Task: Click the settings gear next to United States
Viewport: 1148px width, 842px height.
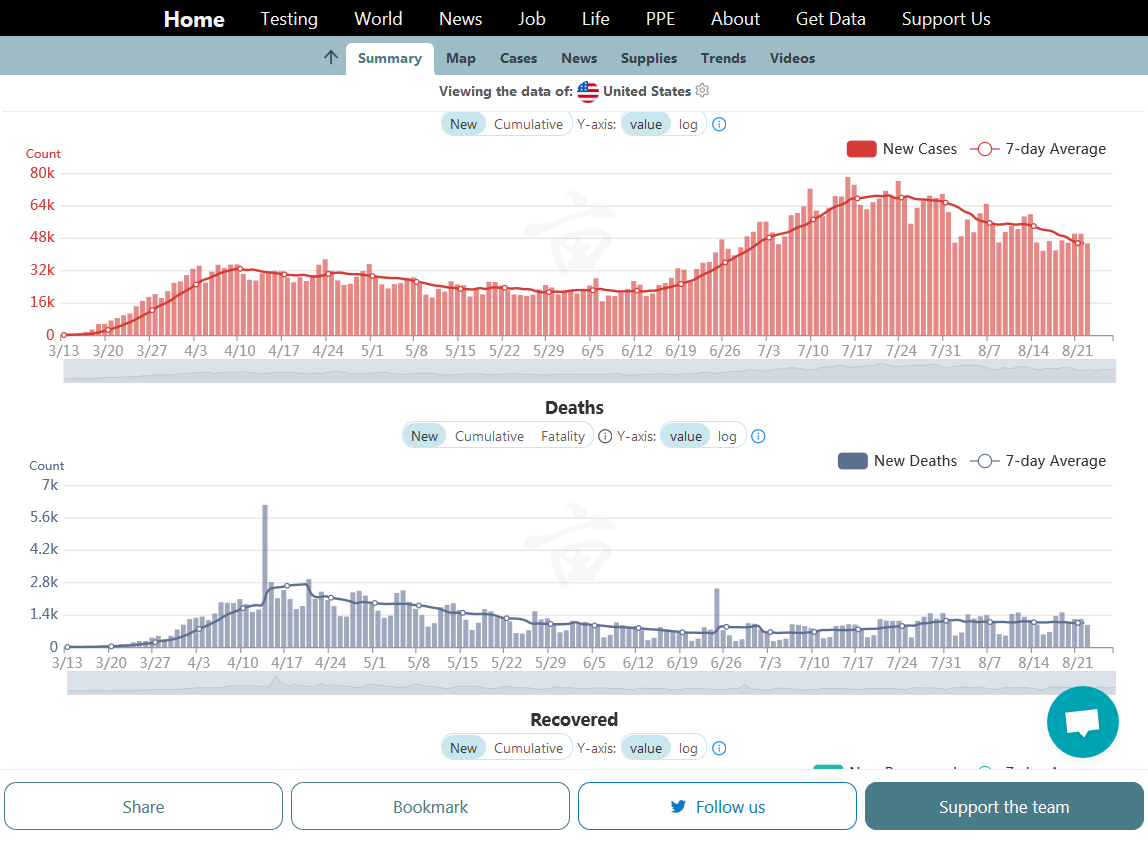Action: pyautogui.click(x=702, y=91)
